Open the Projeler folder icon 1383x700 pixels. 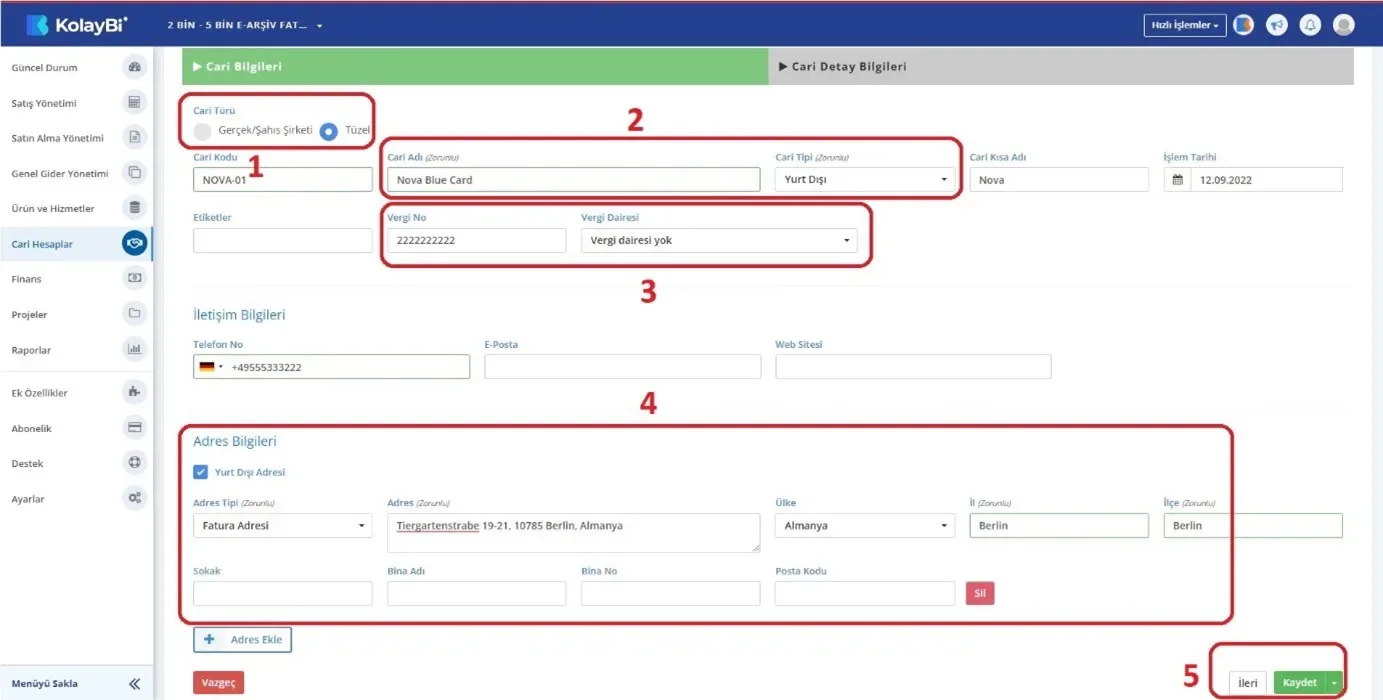click(x=135, y=314)
